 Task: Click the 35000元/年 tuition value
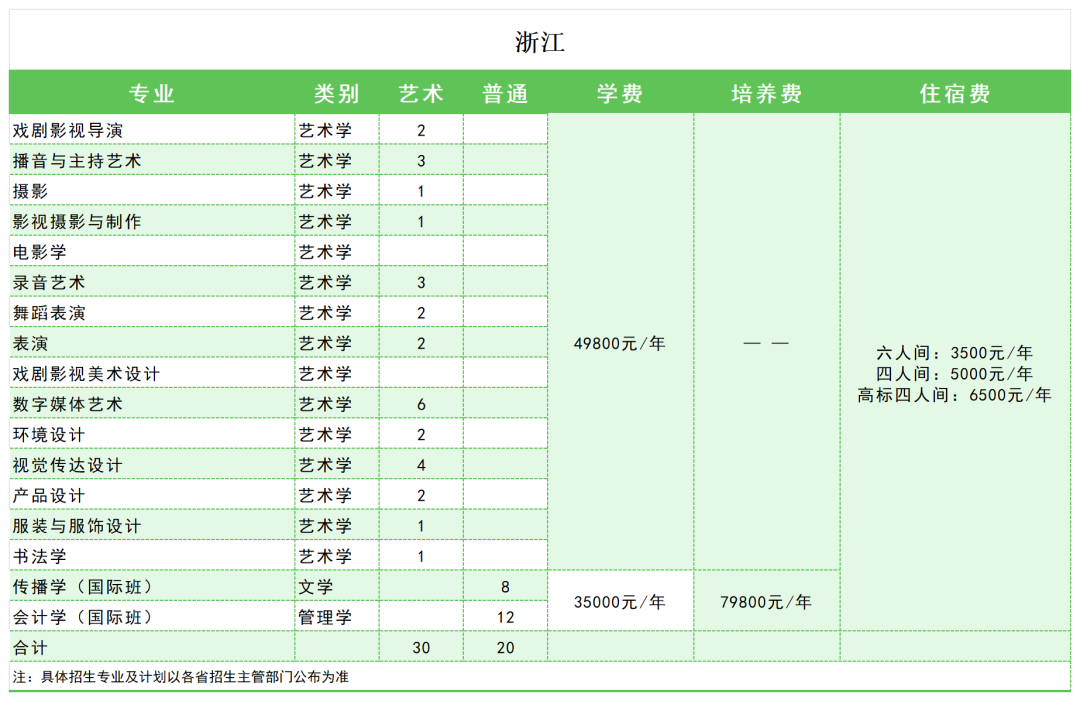(x=619, y=602)
